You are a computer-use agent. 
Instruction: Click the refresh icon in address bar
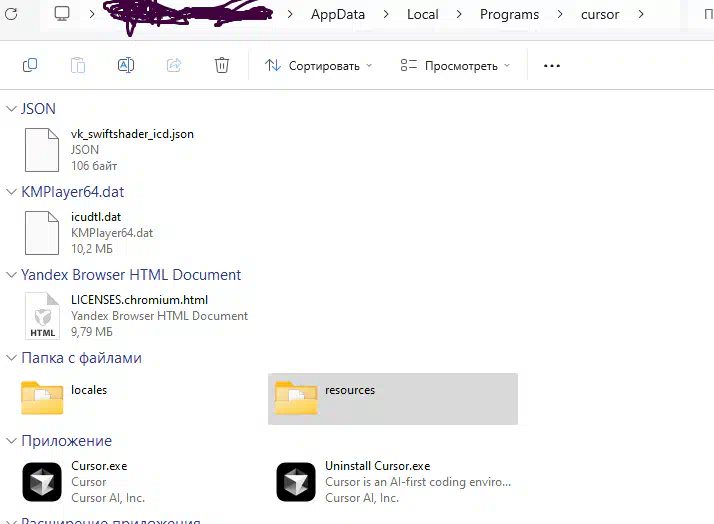pyautogui.click(x=11, y=14)
